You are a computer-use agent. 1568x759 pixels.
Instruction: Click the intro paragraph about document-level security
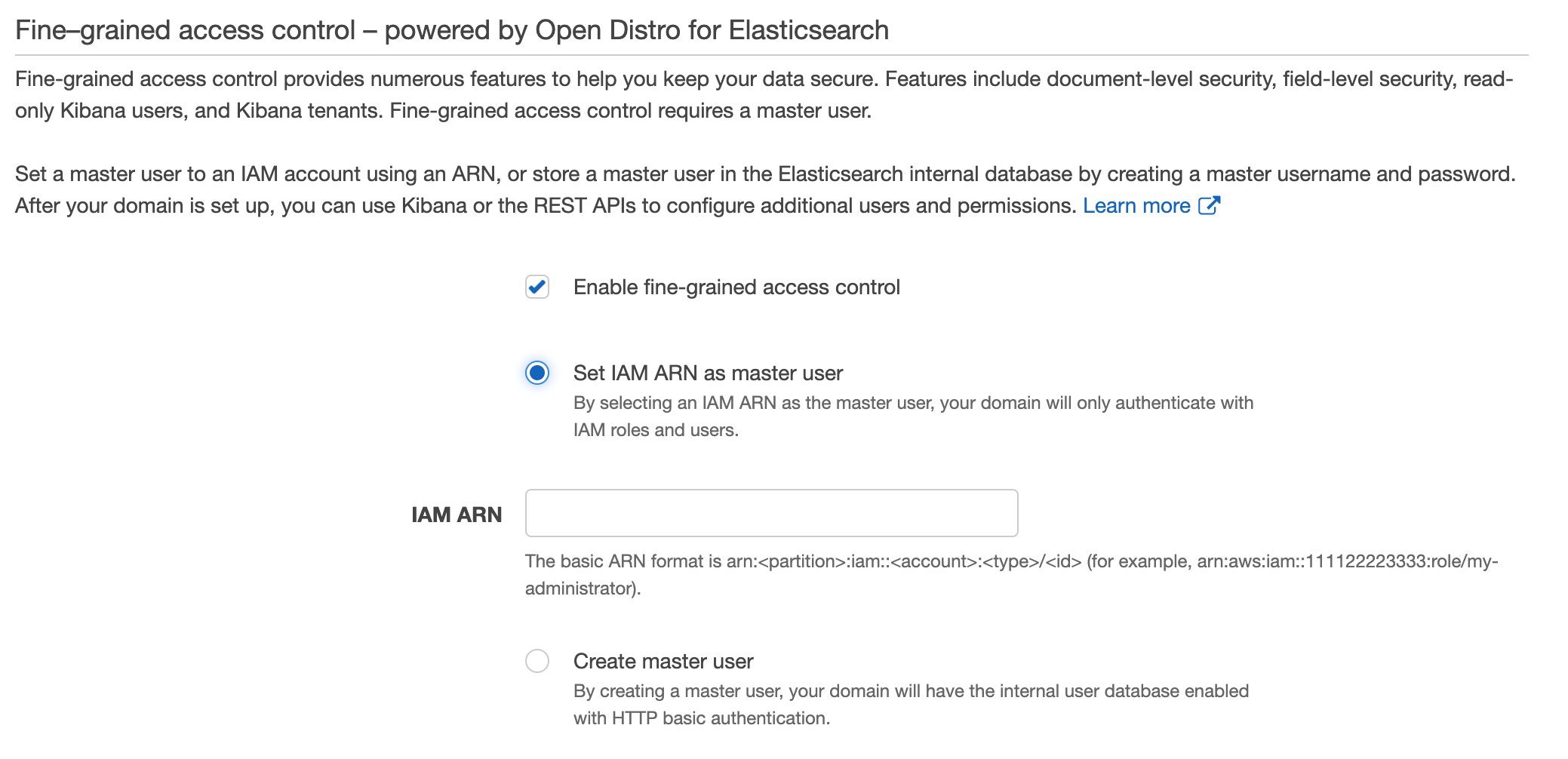pyautogui.click(x=764, y=79)
